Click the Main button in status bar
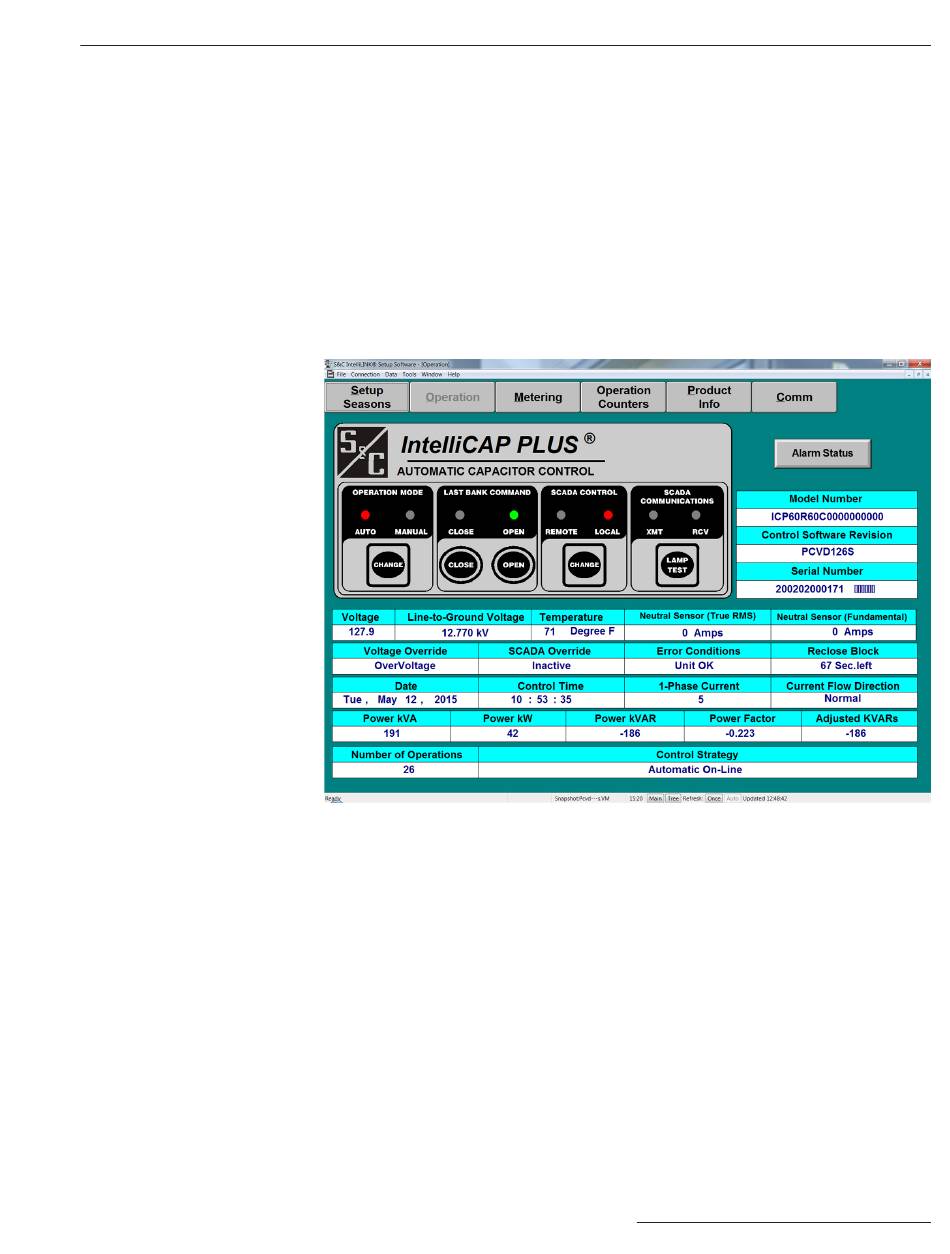The height and width of the screenshot is (1254, 950). pyautogui.click(x=656, y=799)
